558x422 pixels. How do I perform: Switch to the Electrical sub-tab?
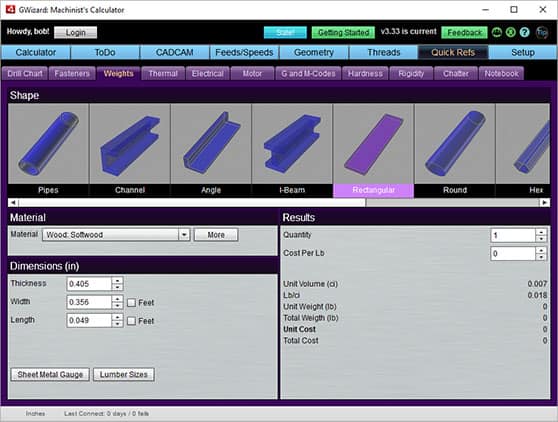pyautogui.click(x=207, y=74)
